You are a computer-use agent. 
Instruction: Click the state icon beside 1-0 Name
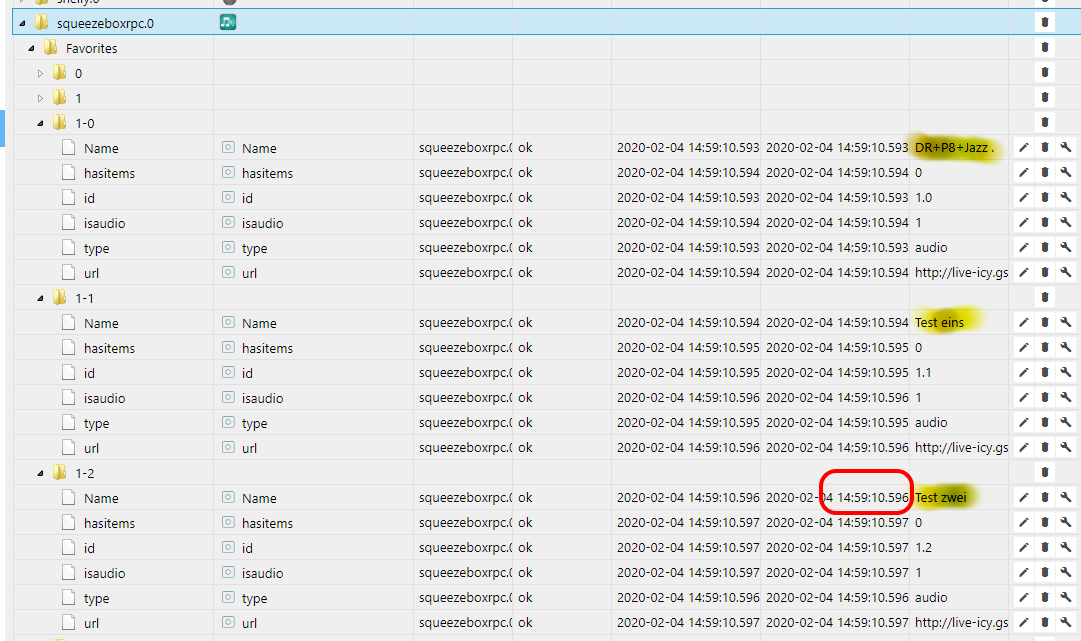coord(228,147)
